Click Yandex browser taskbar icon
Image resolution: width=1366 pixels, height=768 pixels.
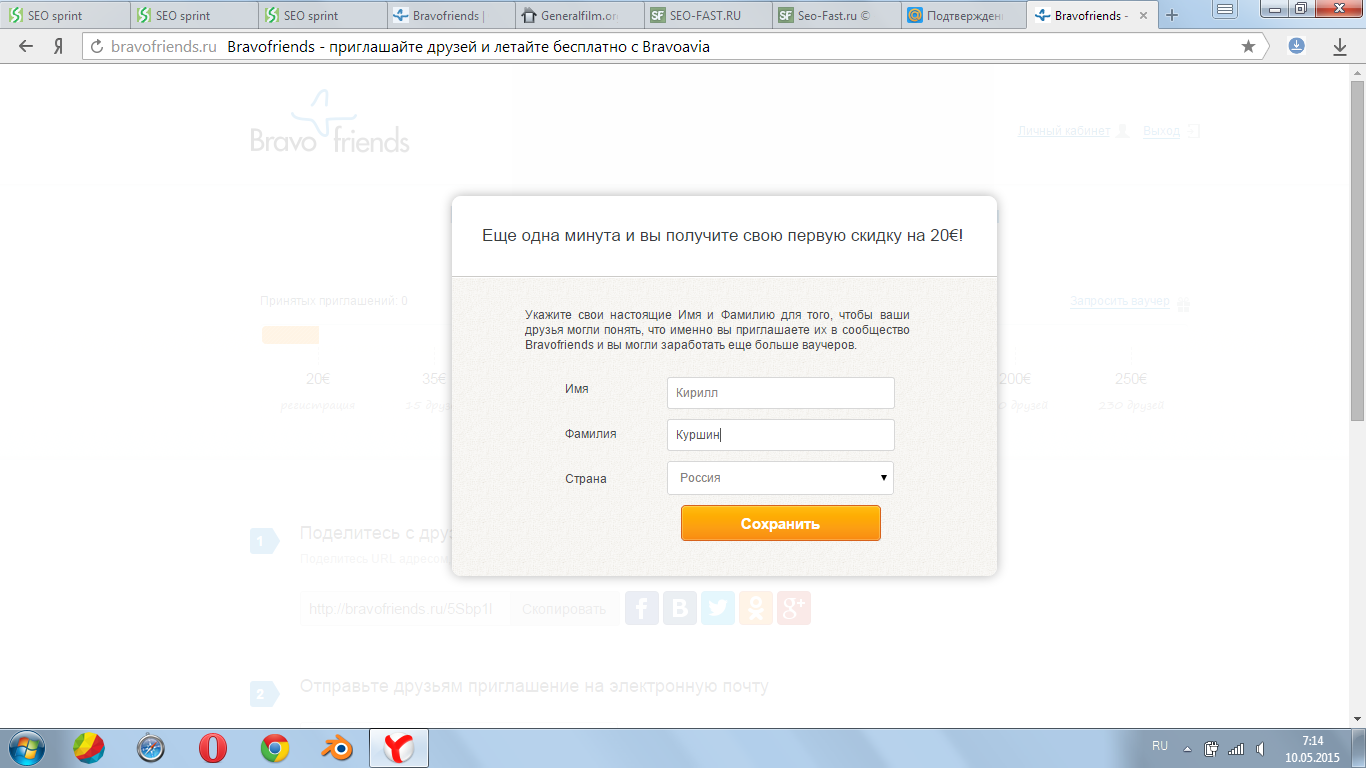click(400, 748)
